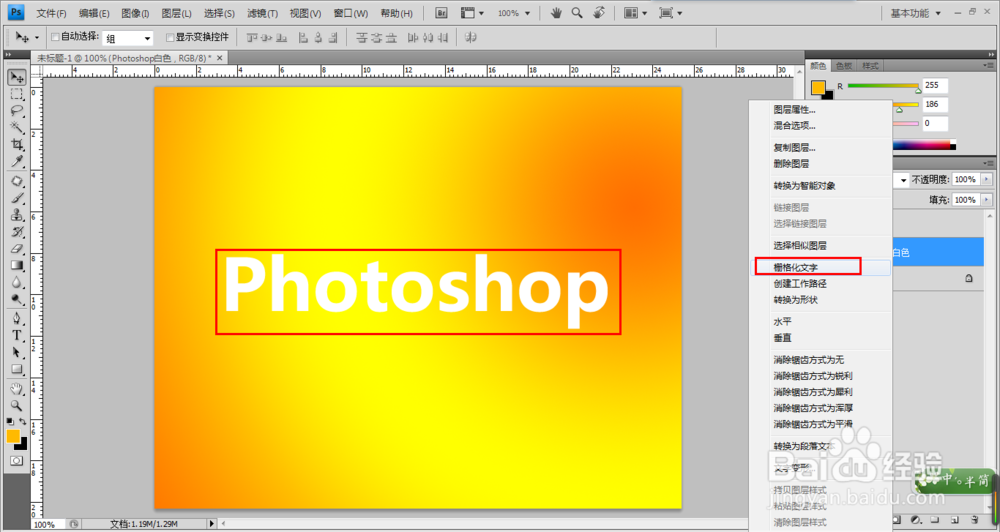The width and height of the screenshot is (1000, 532).
Task: Reset to default foreground and background colors
Action: 10,422
